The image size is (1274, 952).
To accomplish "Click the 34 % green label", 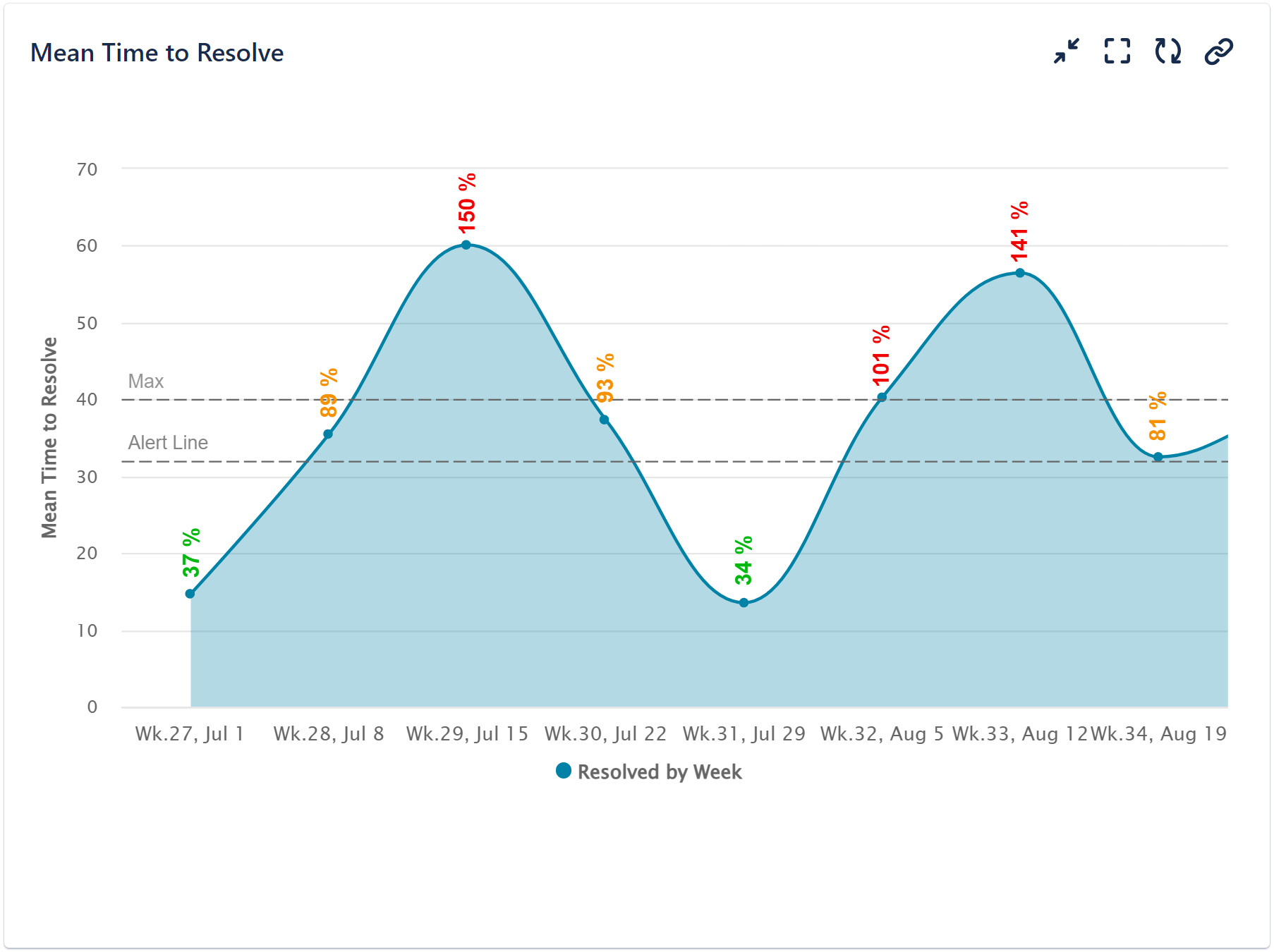I will (743, 561).
